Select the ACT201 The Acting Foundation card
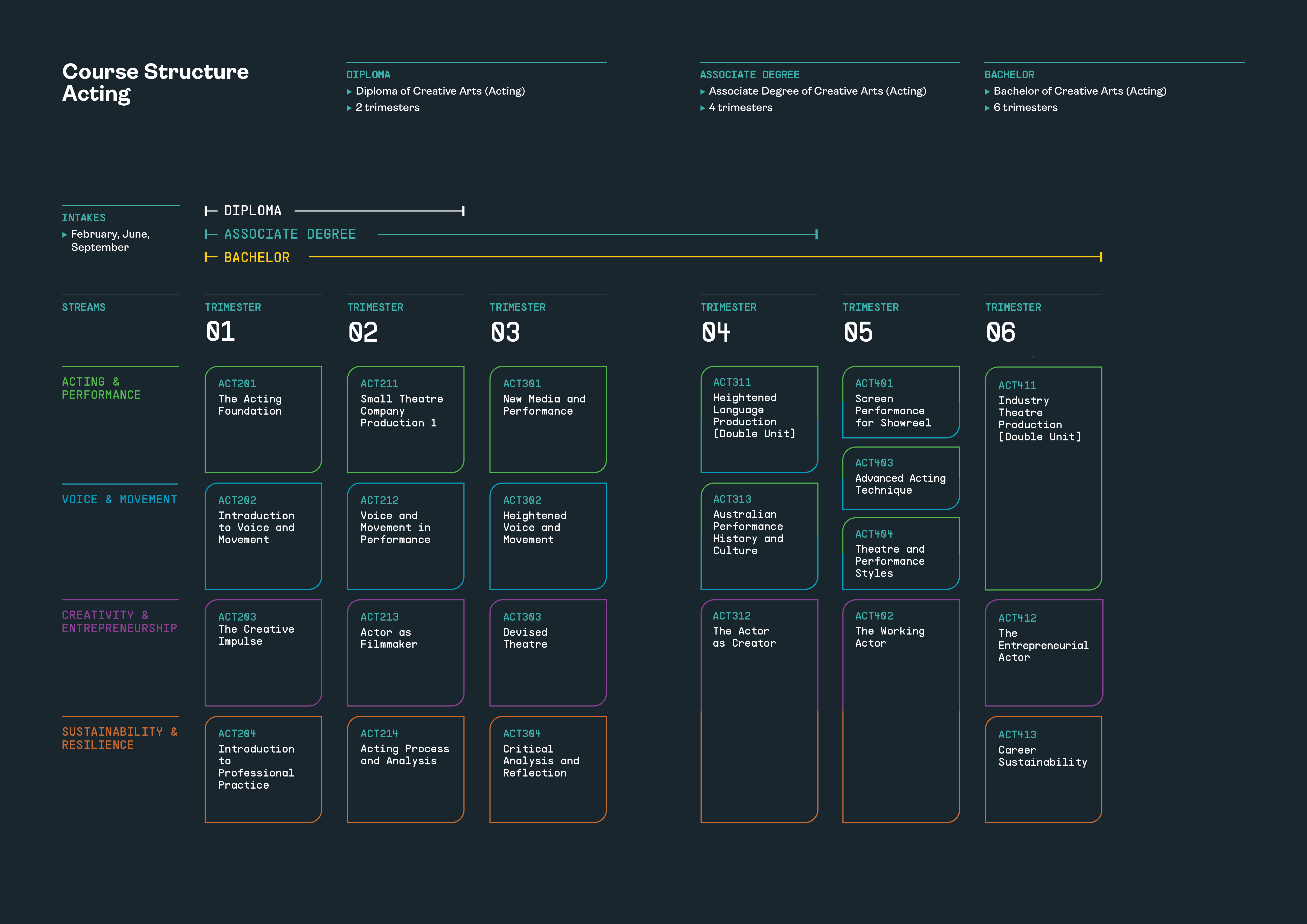Screen dimensions: 1307x924 tap(263, 420)
